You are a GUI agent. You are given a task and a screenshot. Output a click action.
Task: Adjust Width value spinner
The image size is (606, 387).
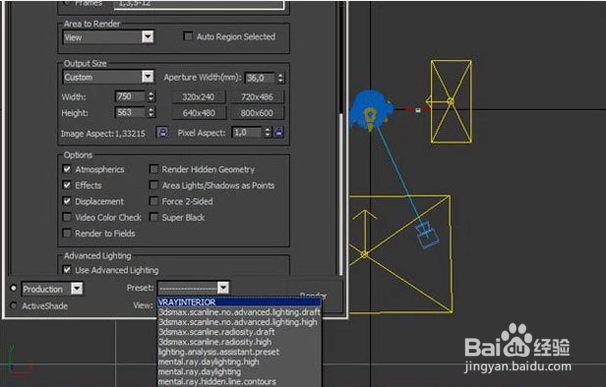(152, 96)
